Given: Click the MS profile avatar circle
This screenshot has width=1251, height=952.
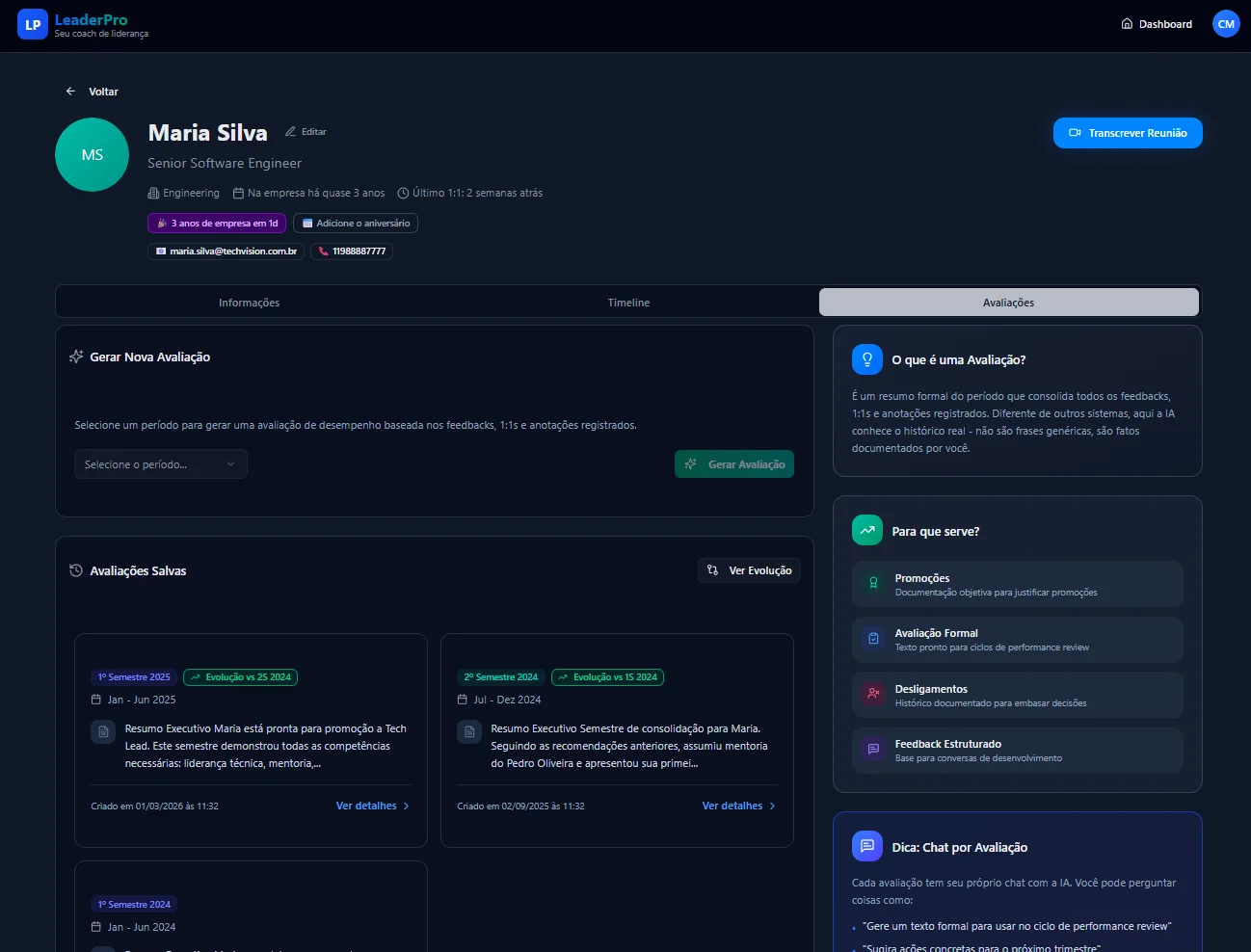Looking at the screenshot, I should point(93,155).
